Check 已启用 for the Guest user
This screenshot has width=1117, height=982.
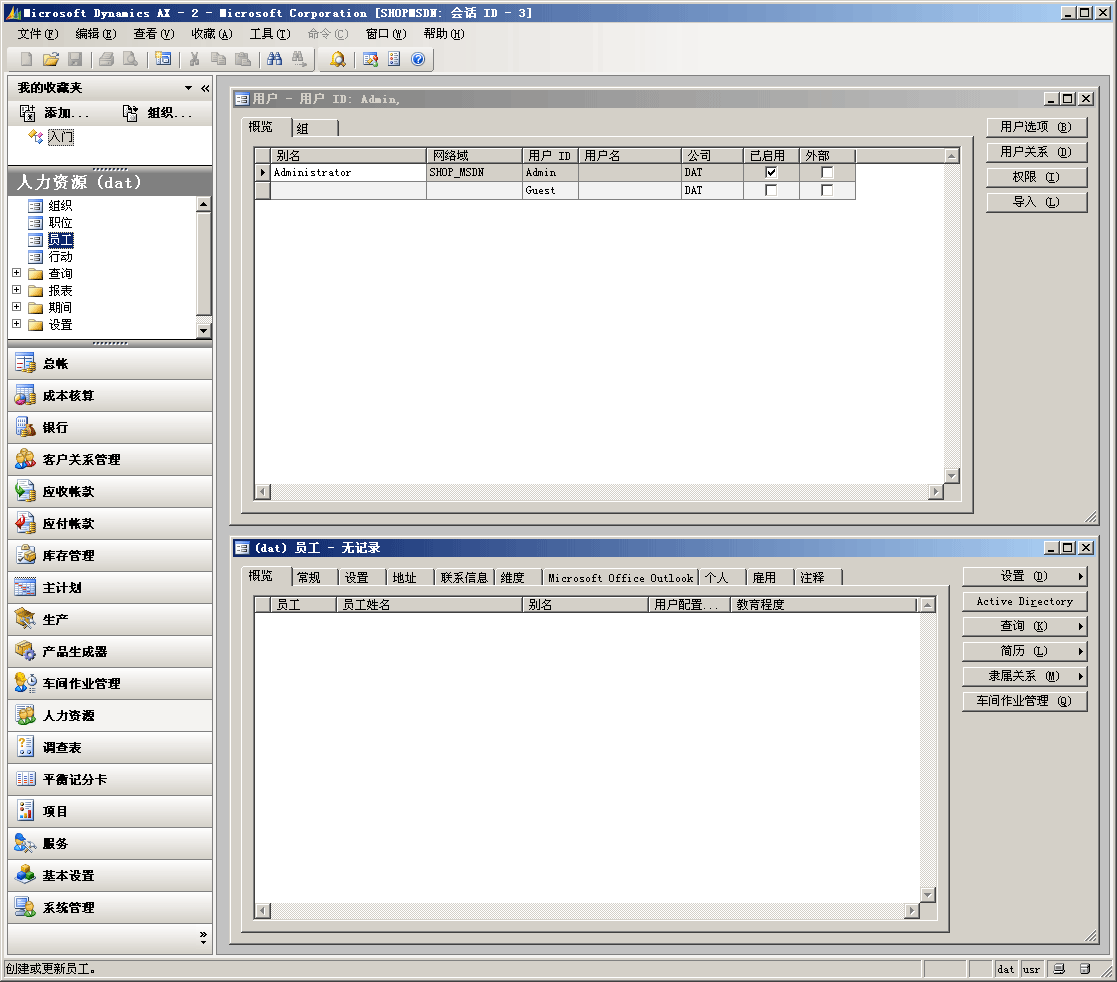[771, 190]
